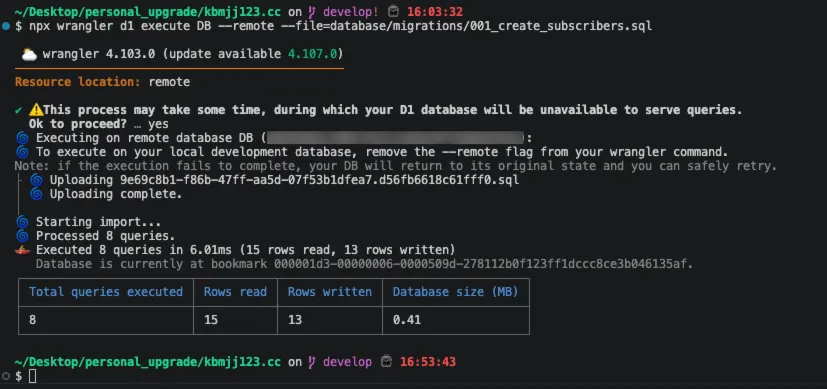
Task: Click the bookmark ID '000001d3-00000006-0000509d'
Action: (365, 264)
